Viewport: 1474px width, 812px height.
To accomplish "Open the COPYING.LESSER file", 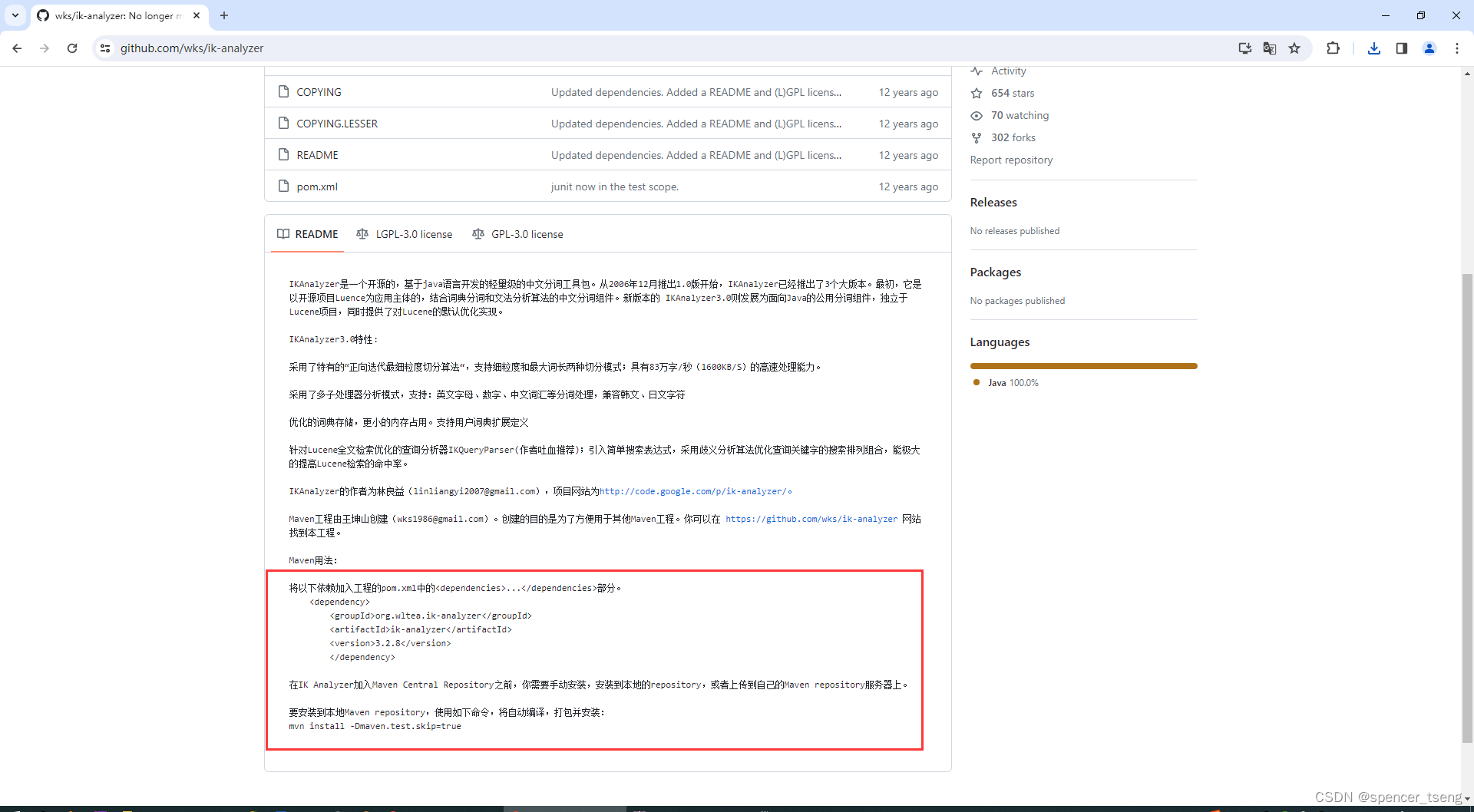I will (x=337, y=124).
